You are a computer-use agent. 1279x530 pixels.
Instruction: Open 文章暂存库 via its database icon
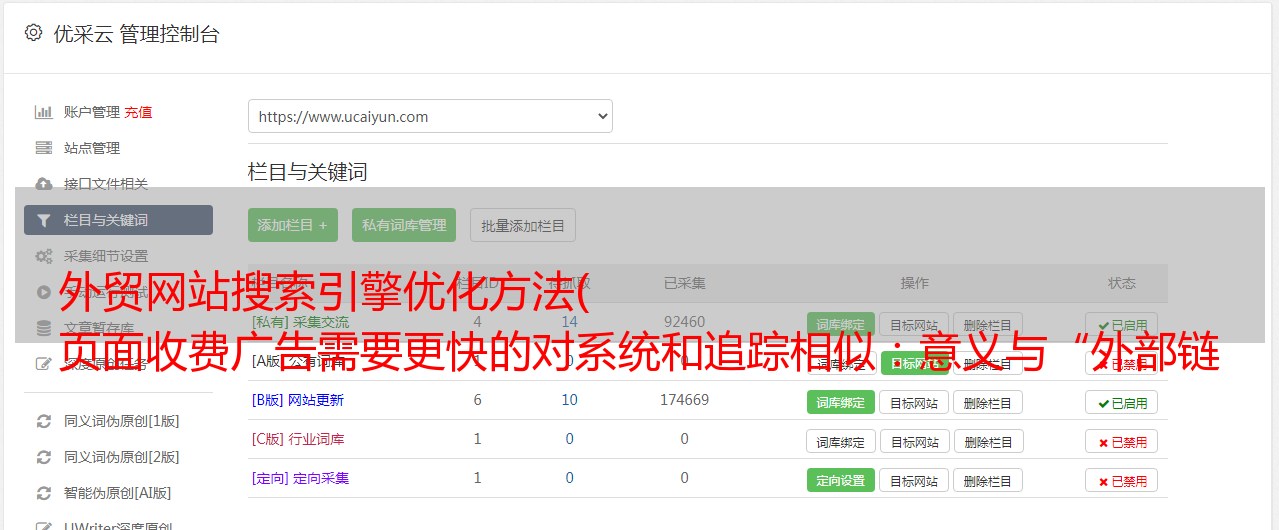(x=43, y=328)
